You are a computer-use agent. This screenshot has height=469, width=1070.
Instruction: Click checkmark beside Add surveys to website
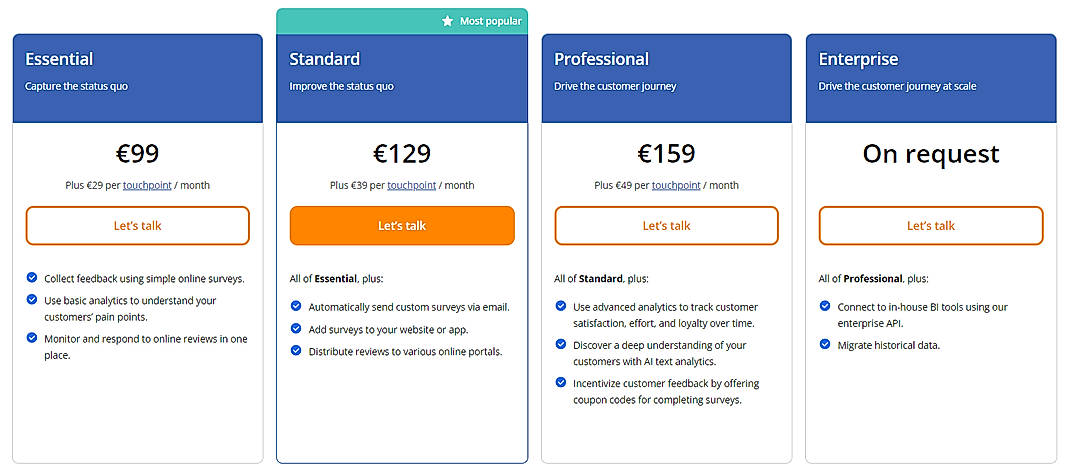tap(296, 328)
